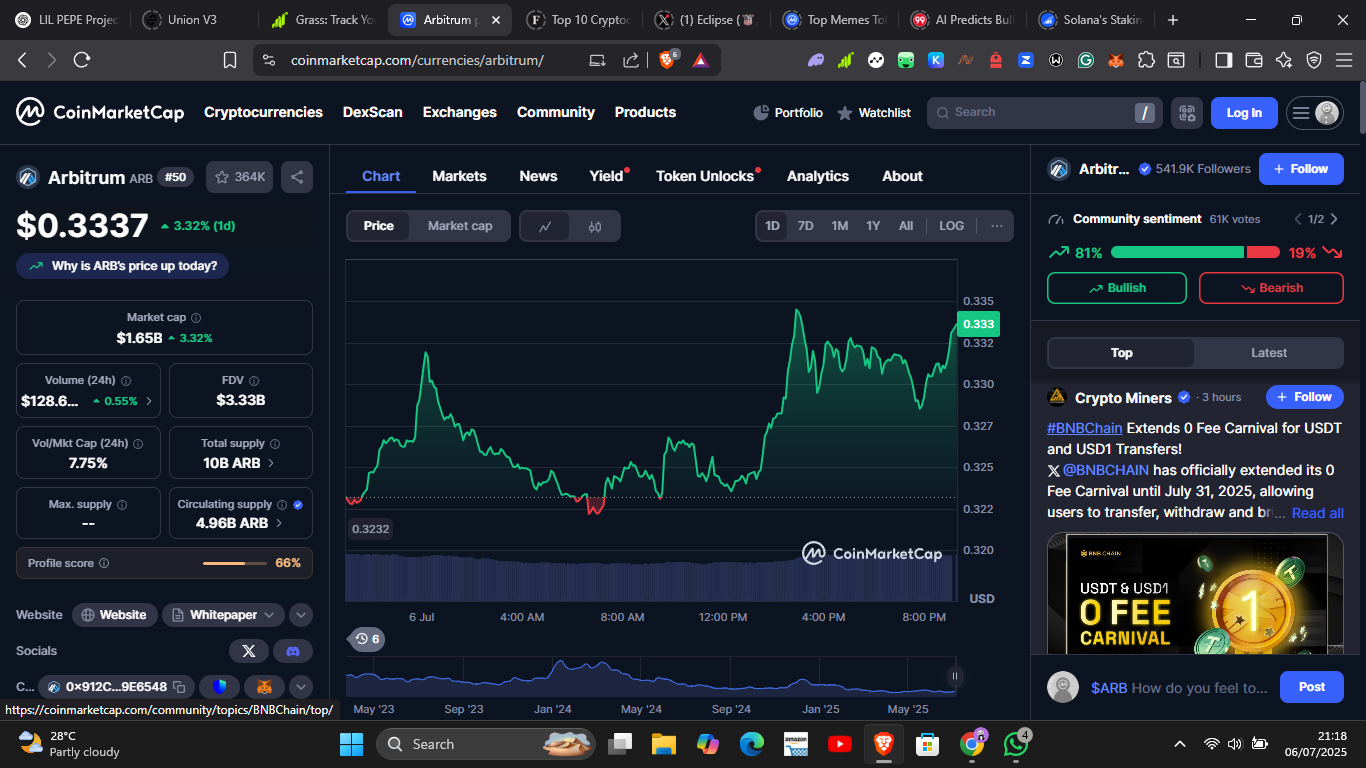Viewport: 1366px width, 768px height.
Task: Expand more website links chevron
Action: point(301,615)
